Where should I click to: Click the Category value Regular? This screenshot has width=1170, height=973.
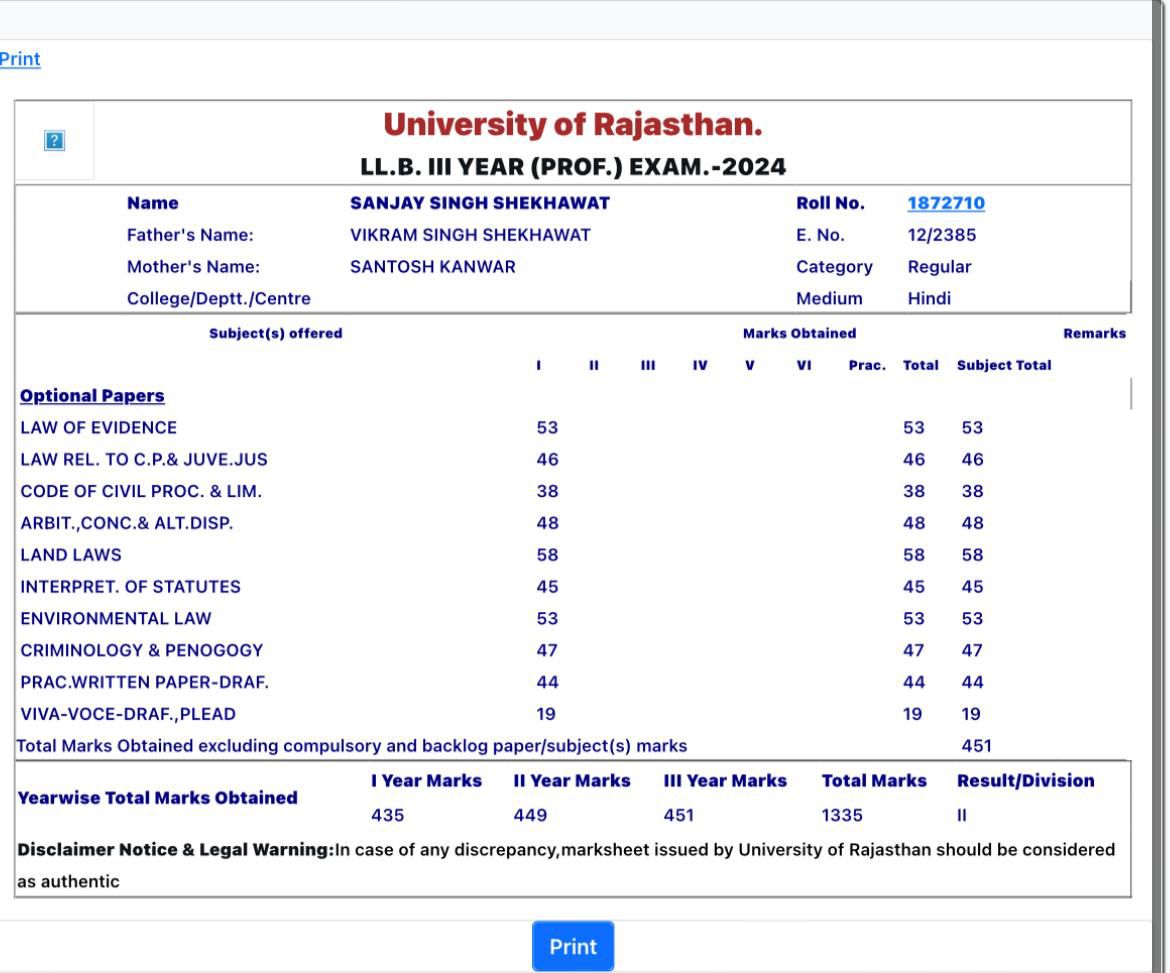[x=939, y=266]
